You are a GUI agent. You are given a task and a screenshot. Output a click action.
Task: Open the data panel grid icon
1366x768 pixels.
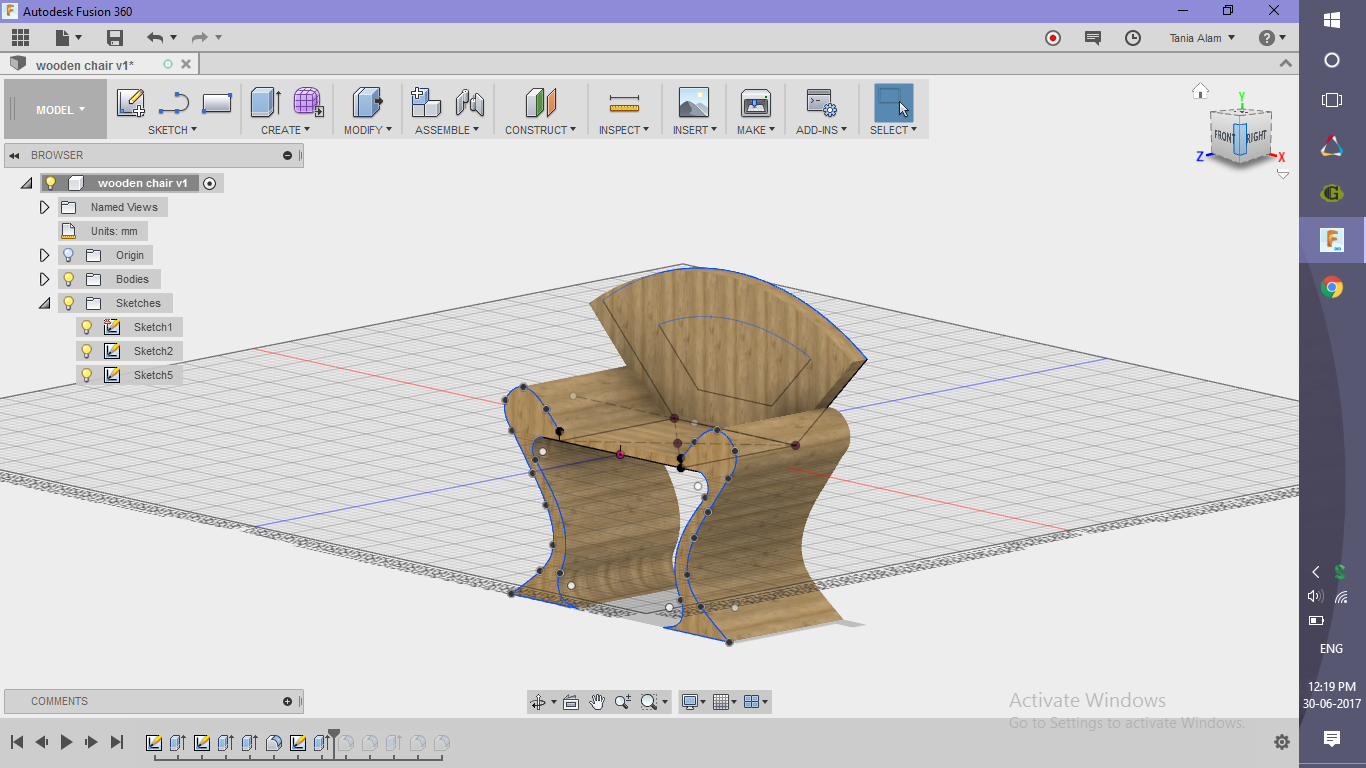tap(20, 38)
